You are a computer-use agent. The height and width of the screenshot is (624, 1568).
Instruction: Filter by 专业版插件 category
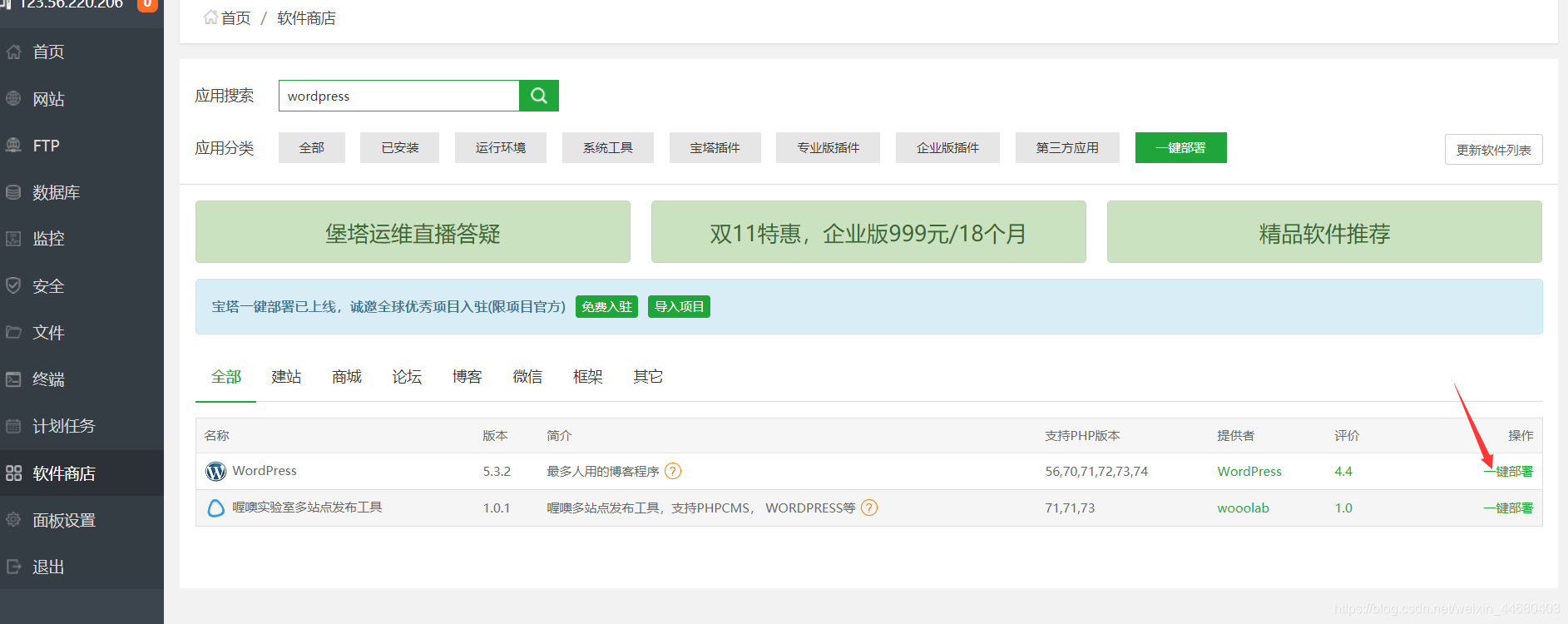(829, 147)
